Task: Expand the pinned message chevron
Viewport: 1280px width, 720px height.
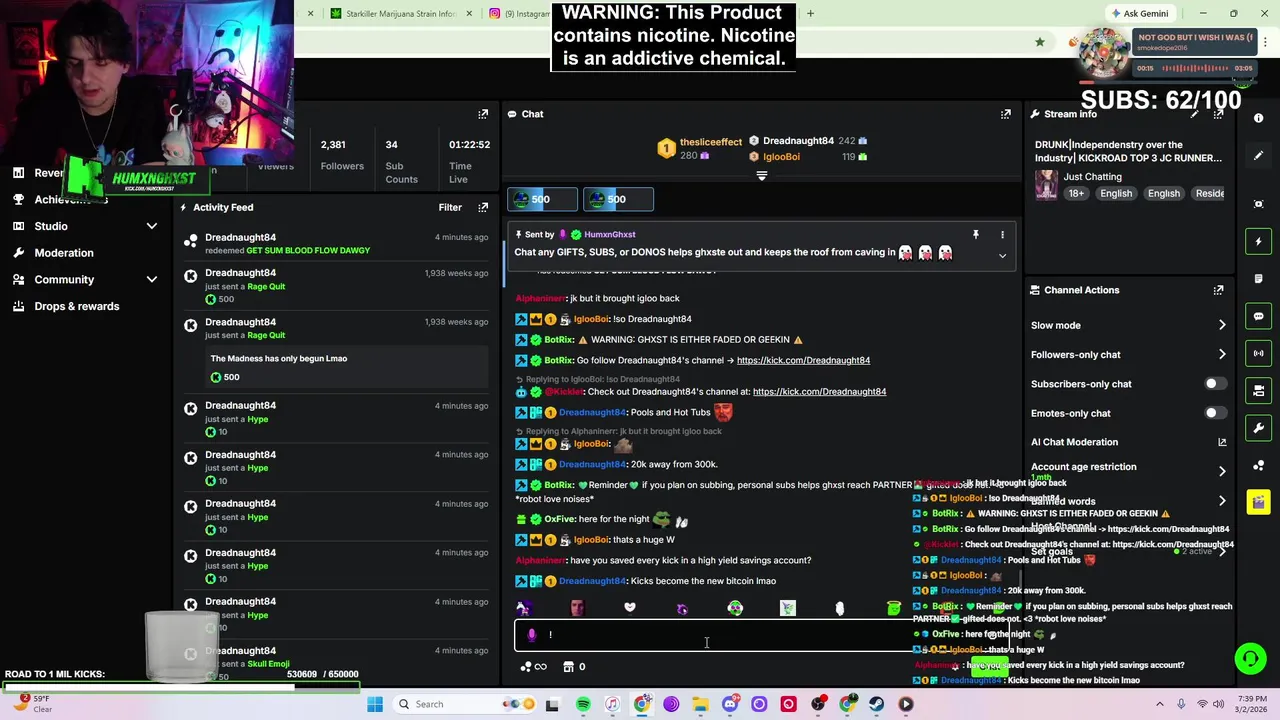Action: [1002, 256]
